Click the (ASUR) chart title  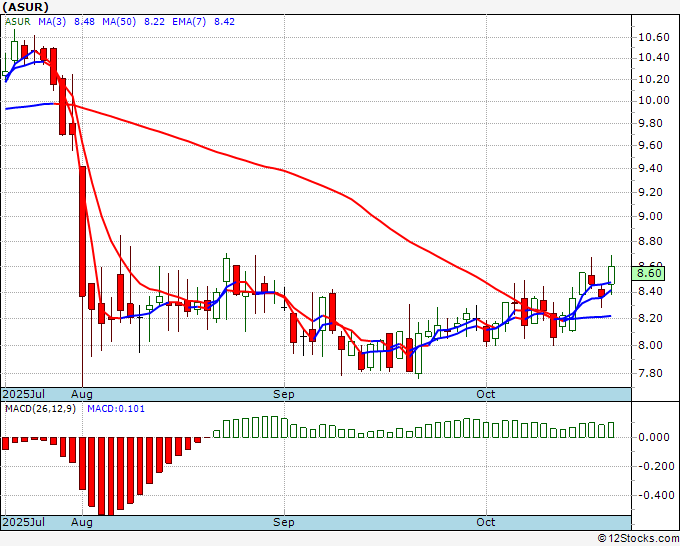coord(25,7)
